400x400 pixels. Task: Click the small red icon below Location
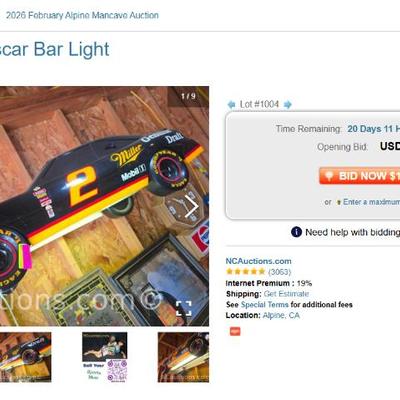pyautogui.click(x=235, y=331)
